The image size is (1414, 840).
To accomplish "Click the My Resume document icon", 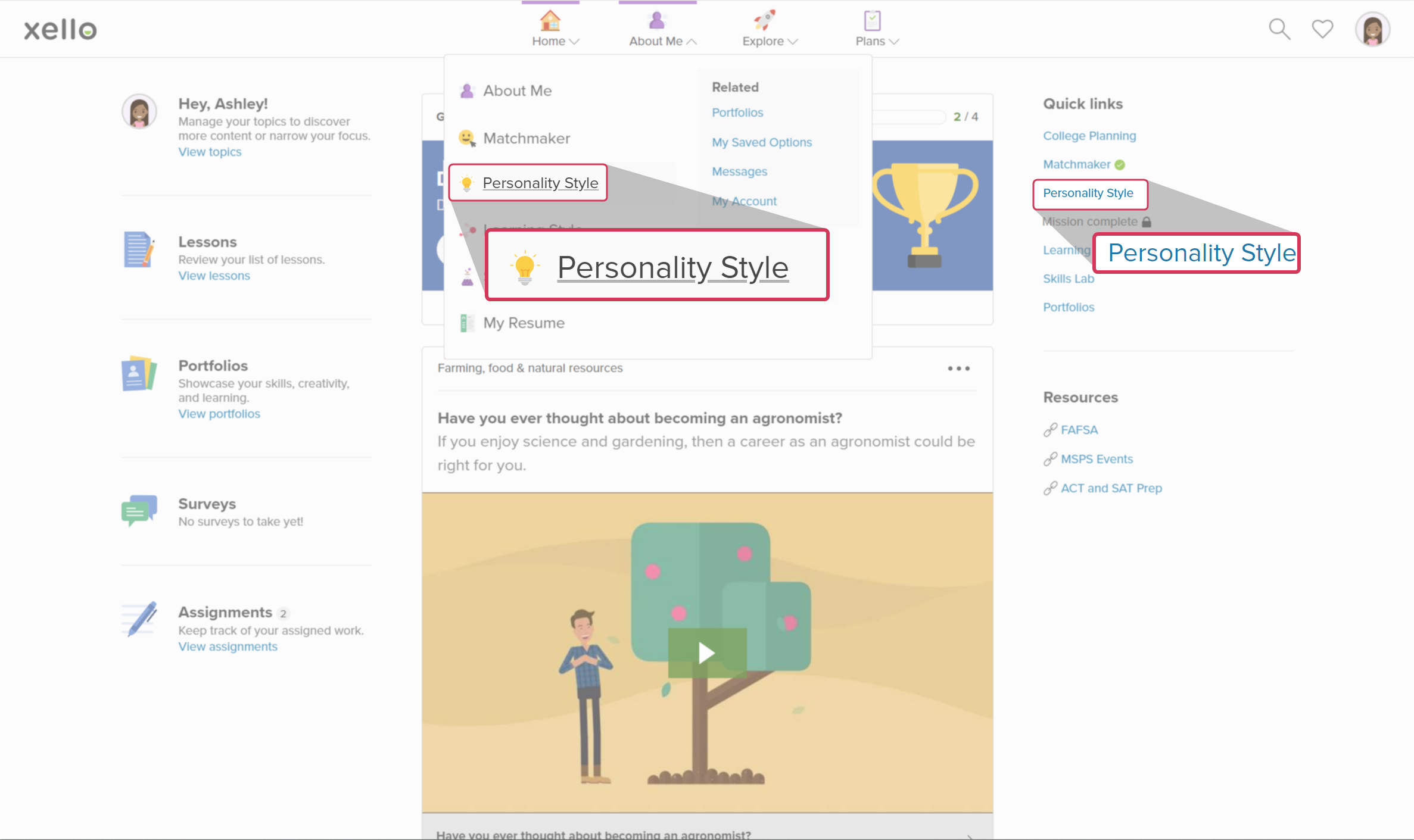I will (x=468, y=323).
